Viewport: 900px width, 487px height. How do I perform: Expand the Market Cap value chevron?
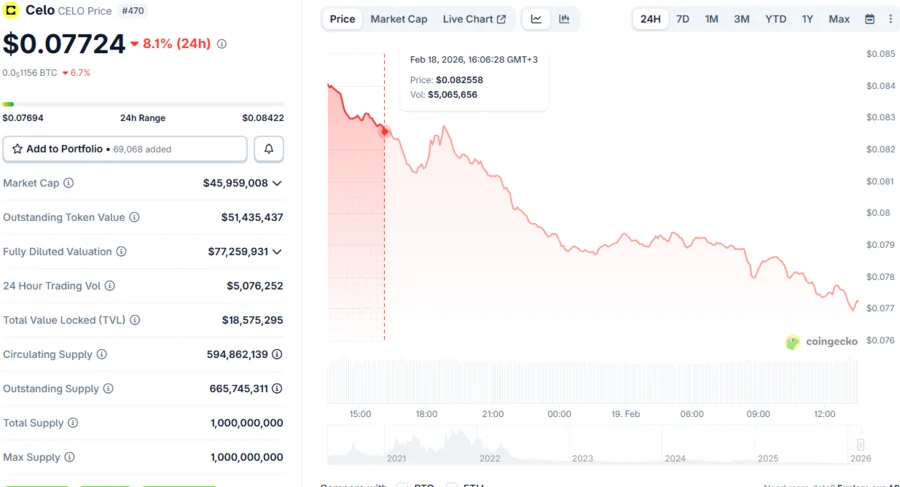click(277, 183)
